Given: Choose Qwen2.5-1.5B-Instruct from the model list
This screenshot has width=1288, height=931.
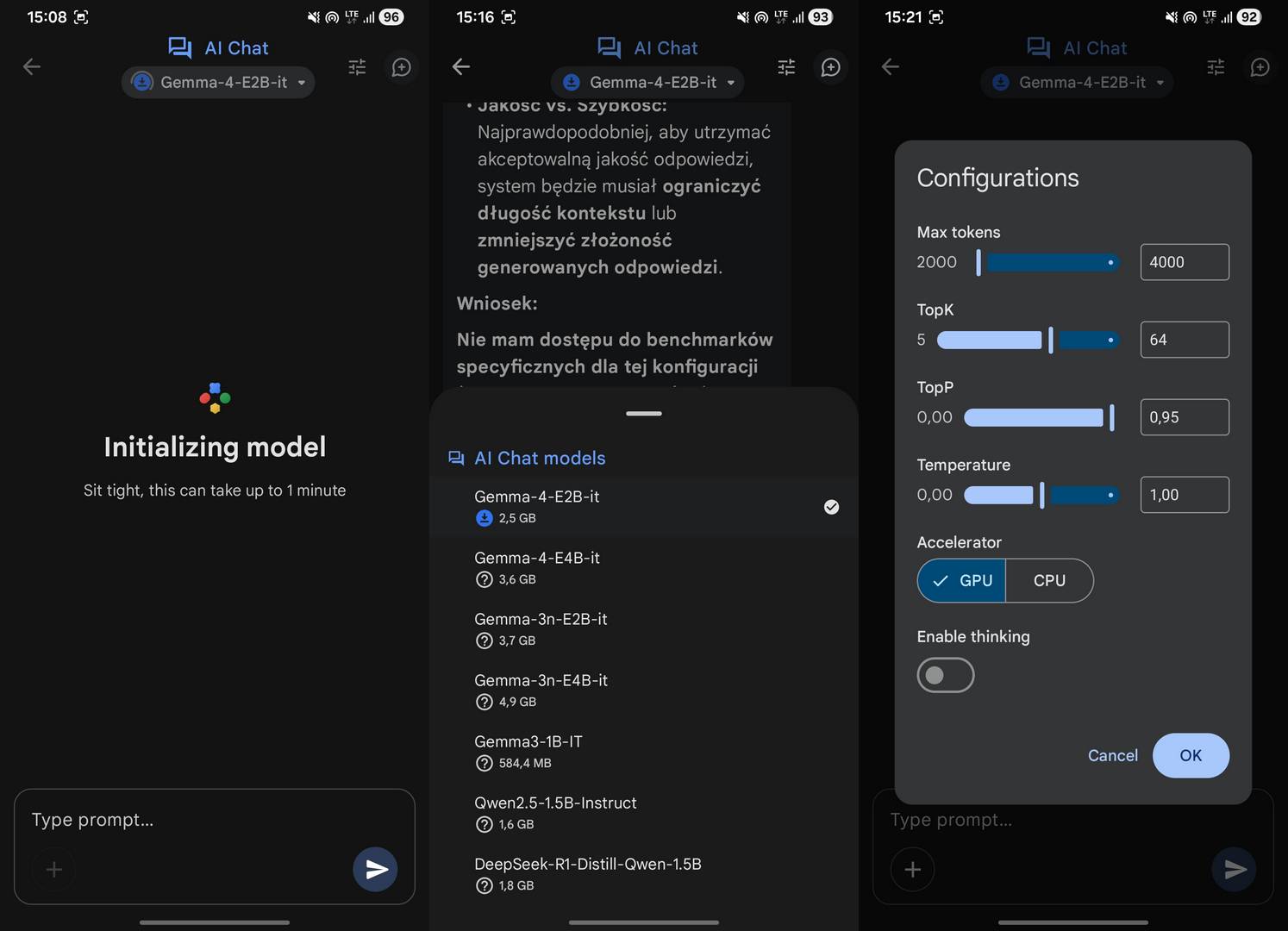Looking at the screenshot, I should click(x=644, y=813).
